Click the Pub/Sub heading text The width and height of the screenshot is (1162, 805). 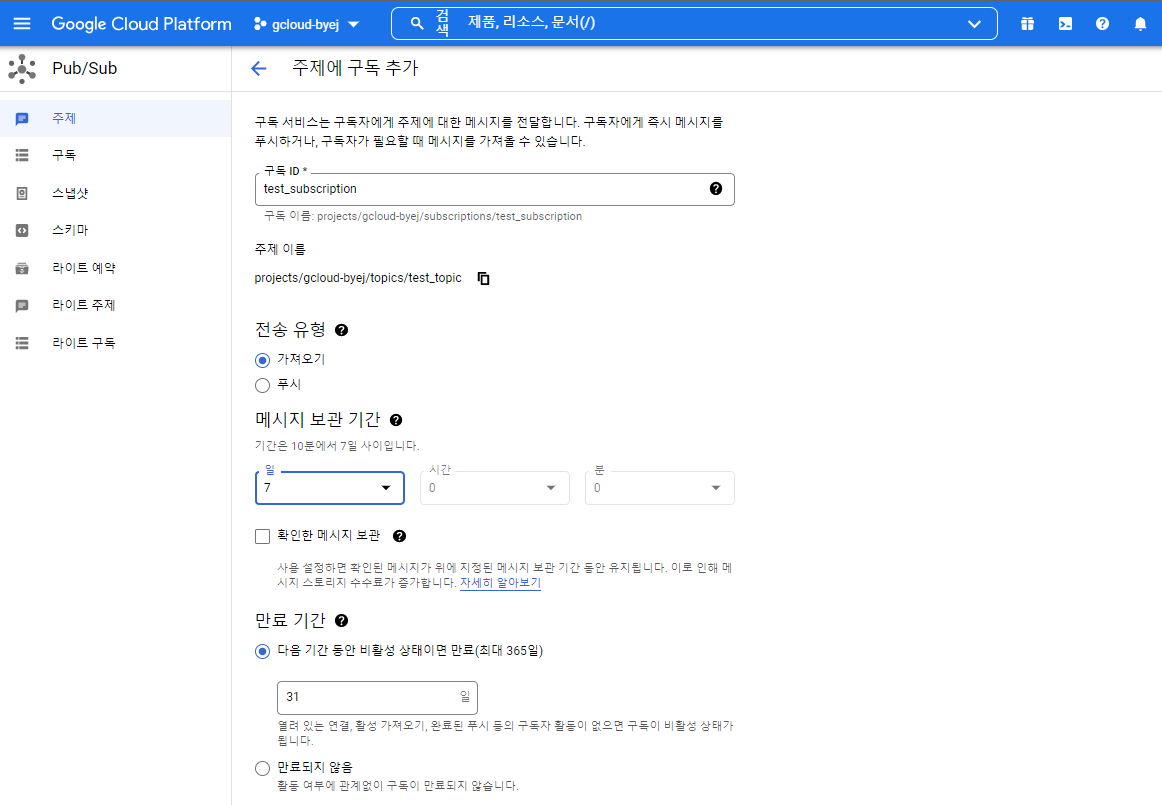pos(84,68)
